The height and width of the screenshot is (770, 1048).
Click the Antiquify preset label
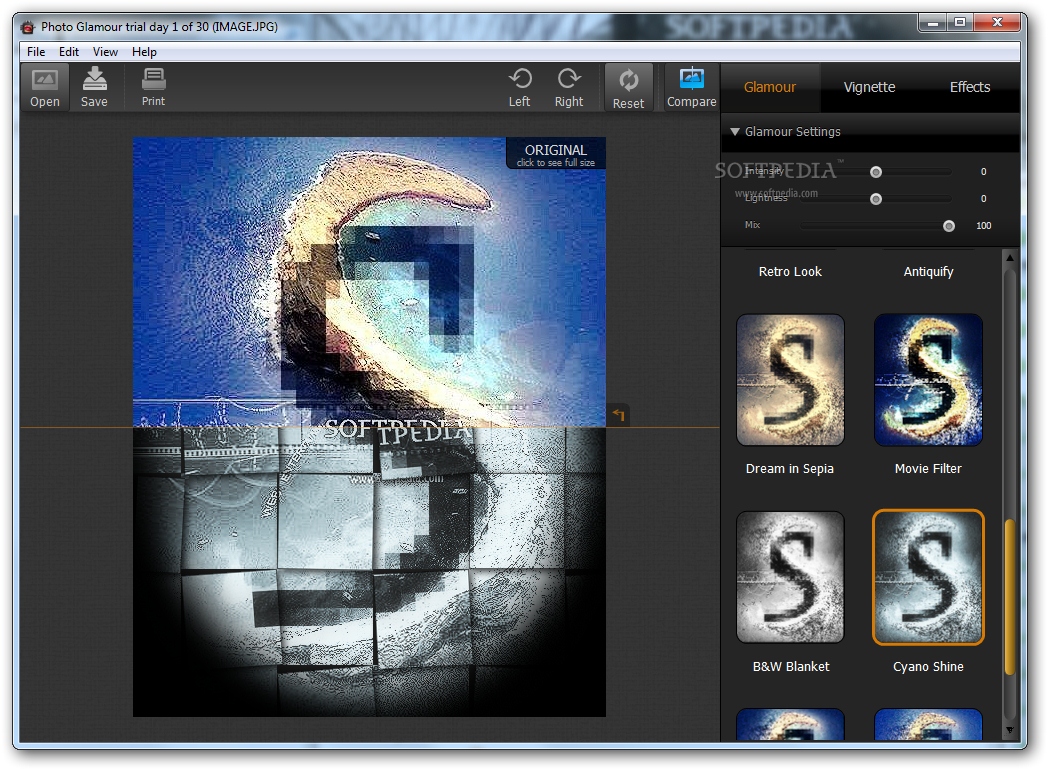[928, 271]
